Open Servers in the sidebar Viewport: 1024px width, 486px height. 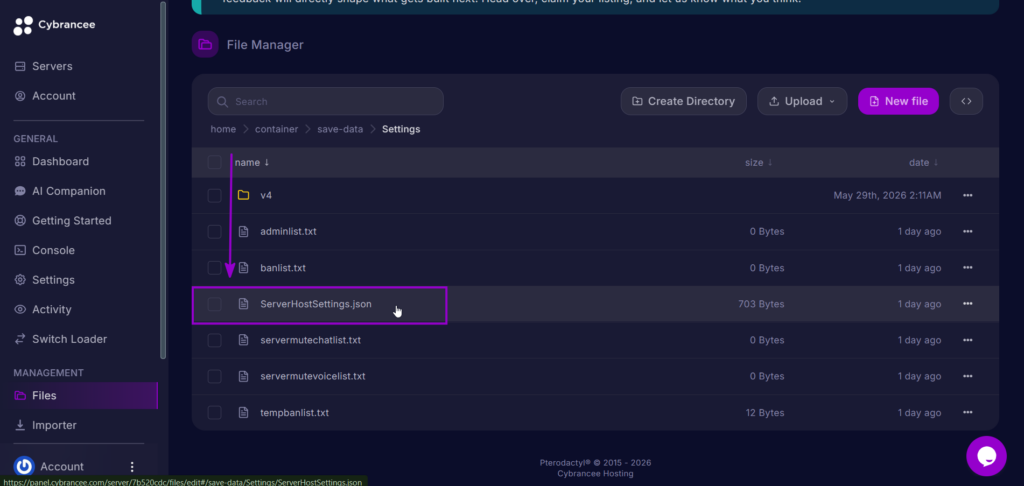(44, 66)
